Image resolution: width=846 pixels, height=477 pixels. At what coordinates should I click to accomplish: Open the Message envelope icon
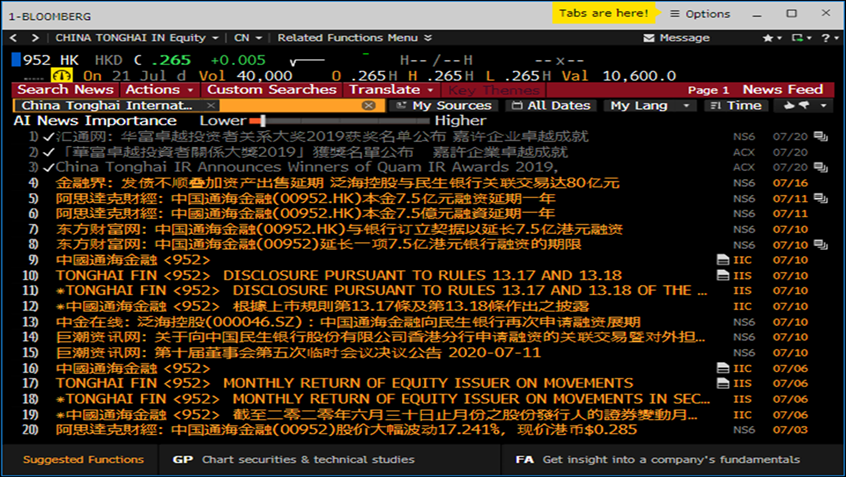[x=649, y=38]
